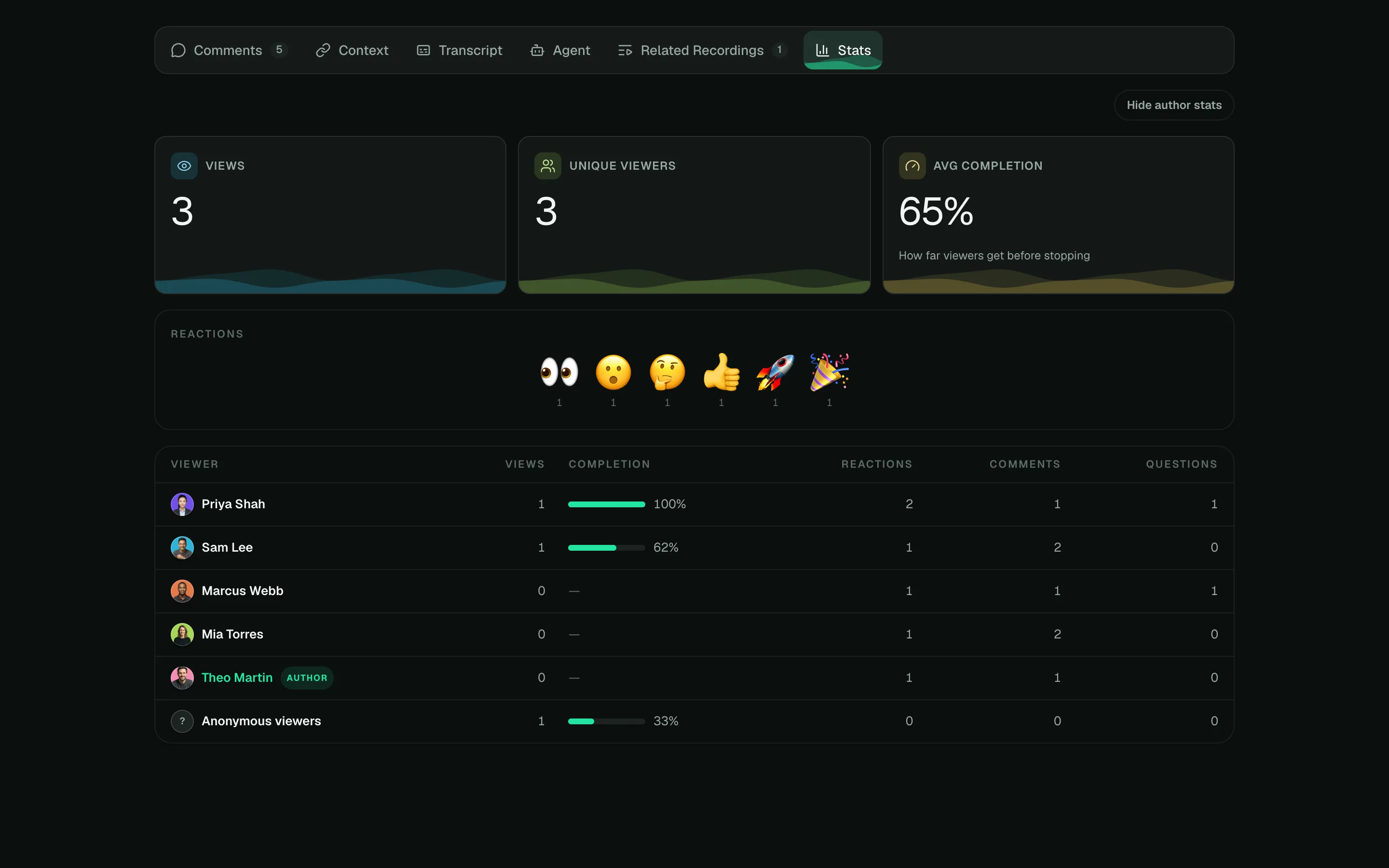Click the question mark anonymous viewers icon
The width and height of the screenshot is (1389, 868).
pyautogui.click(x=182, y=721)
